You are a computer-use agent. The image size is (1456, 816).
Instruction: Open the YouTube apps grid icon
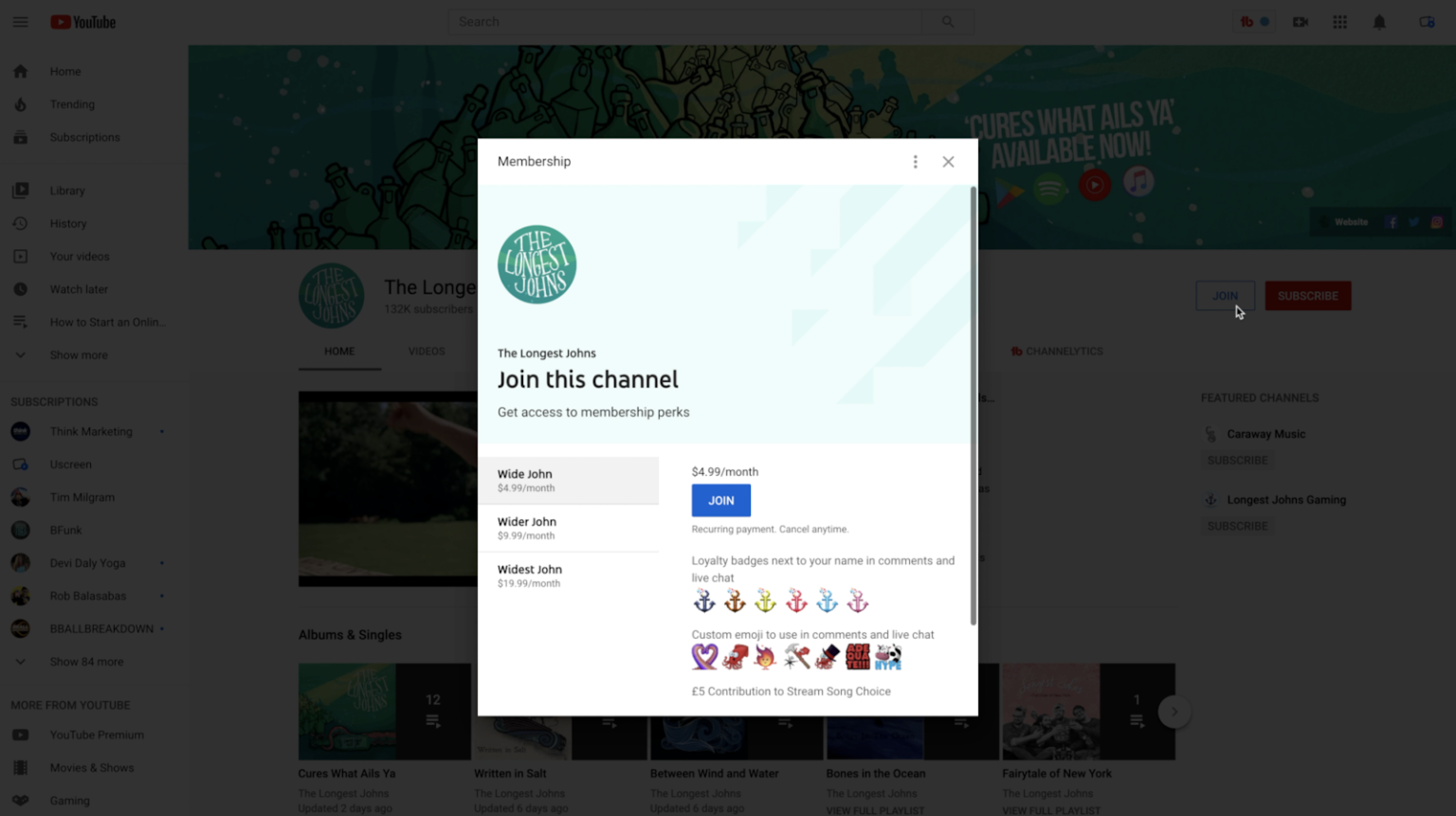pos(1339,22)
